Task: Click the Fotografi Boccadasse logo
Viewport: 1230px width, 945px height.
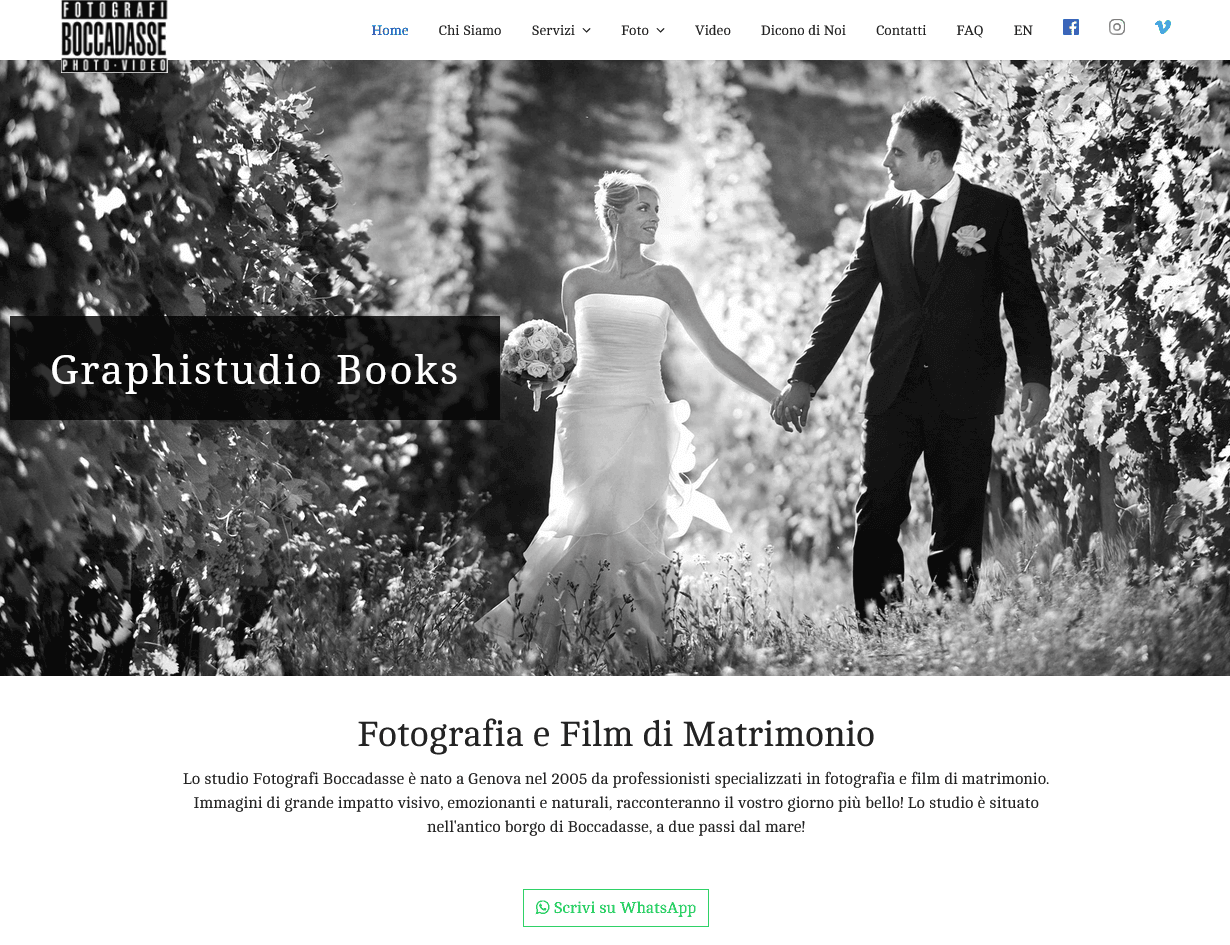Action: [114, 36]
